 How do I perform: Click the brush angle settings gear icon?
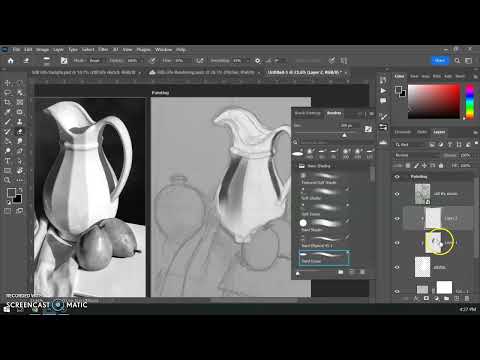[258, 61]
